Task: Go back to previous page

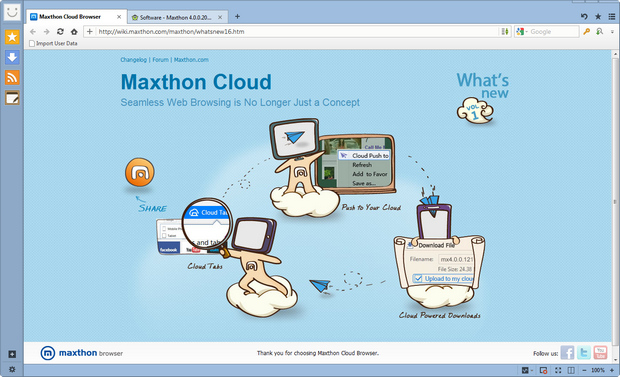Action: (x=33, y=32)
